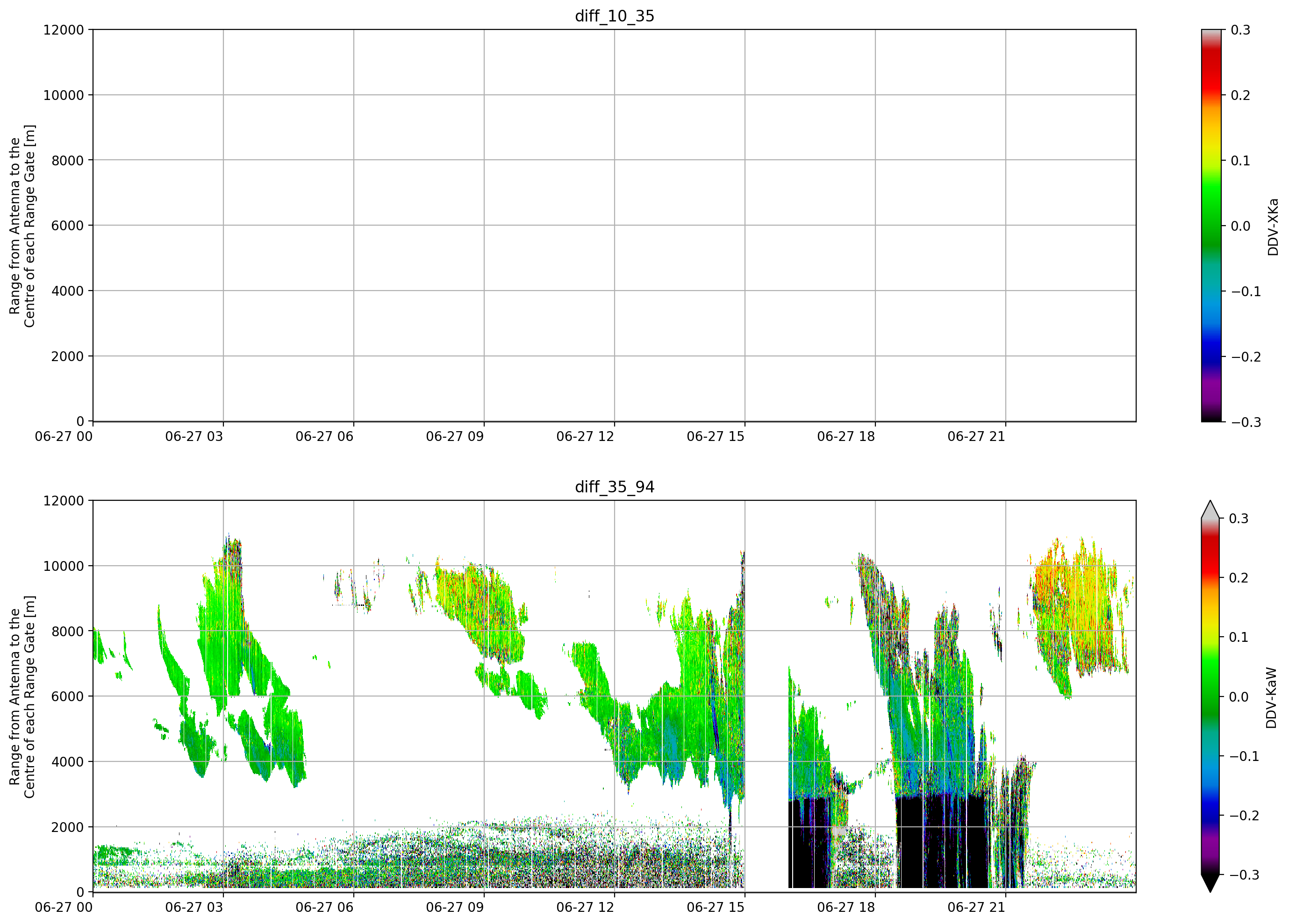Click the 06-27 12 label under the bottom plot
This screenshot has width=1289, height=924.
tap(586, 907)
